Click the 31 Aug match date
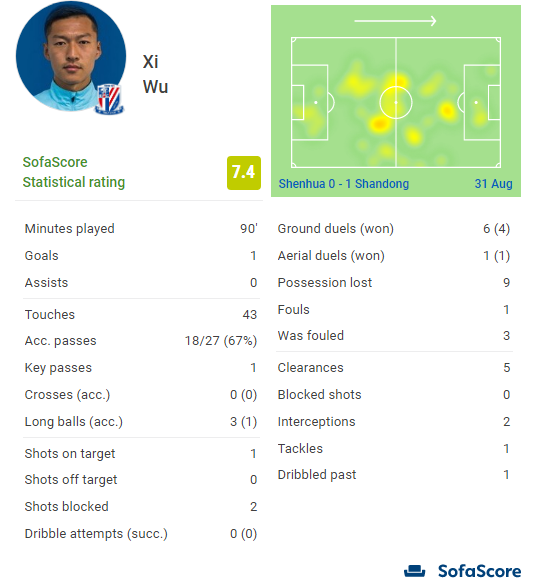 pos(493,184)
